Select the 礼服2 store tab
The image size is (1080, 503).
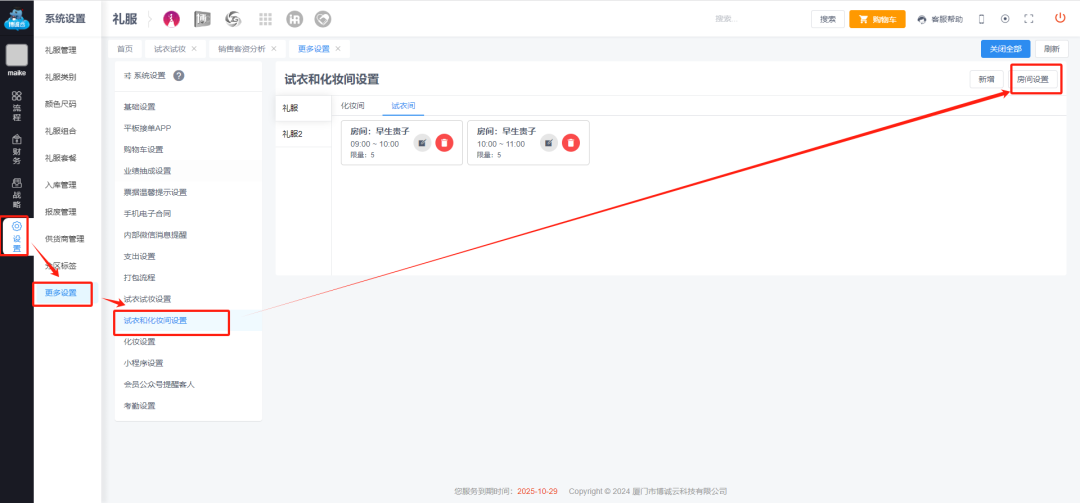303,134
